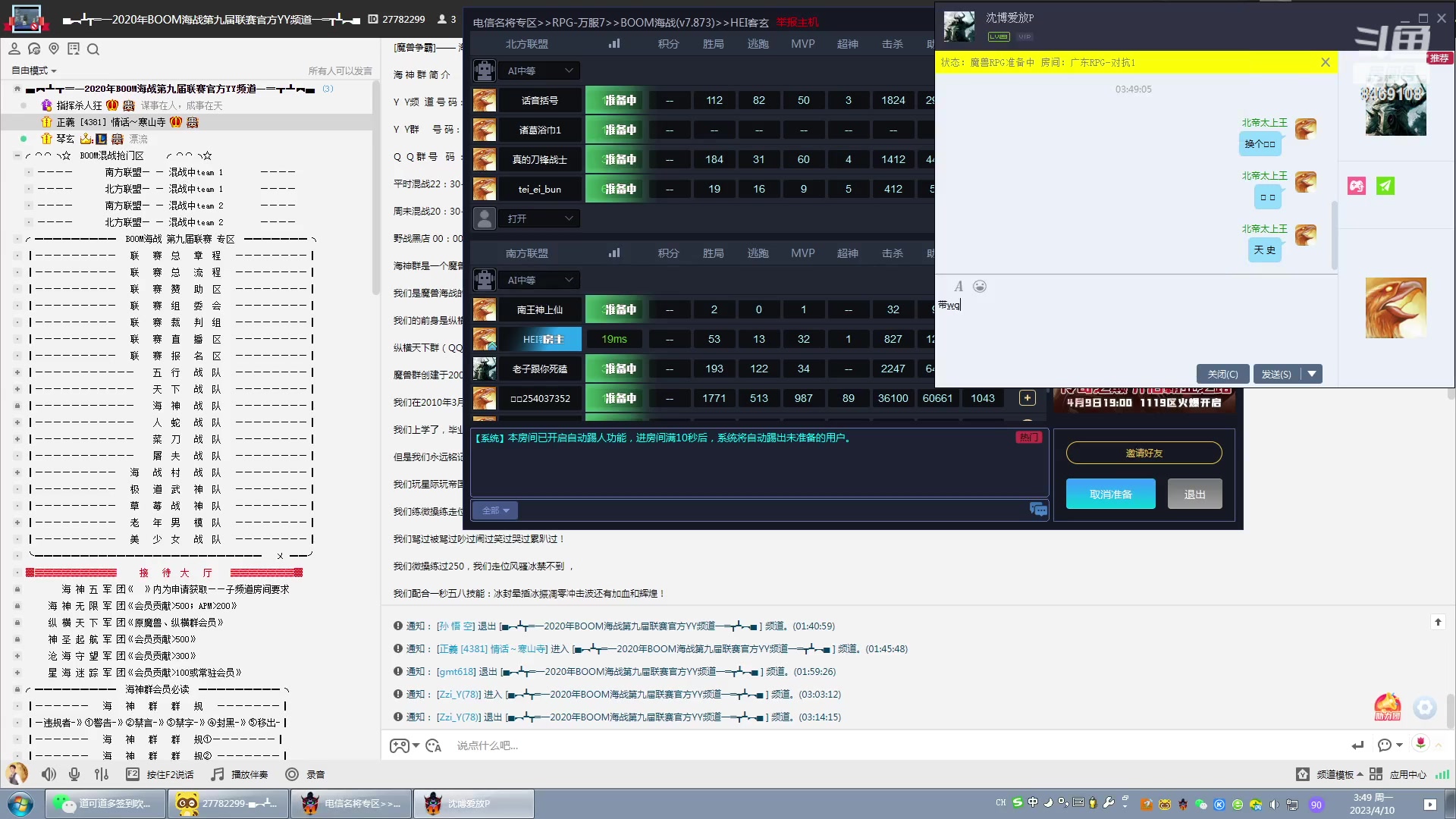This screenshot has width=1456, height=819.
Task: Open the messages bubble icon in sidebar toolbar
Action: [34, 49]
